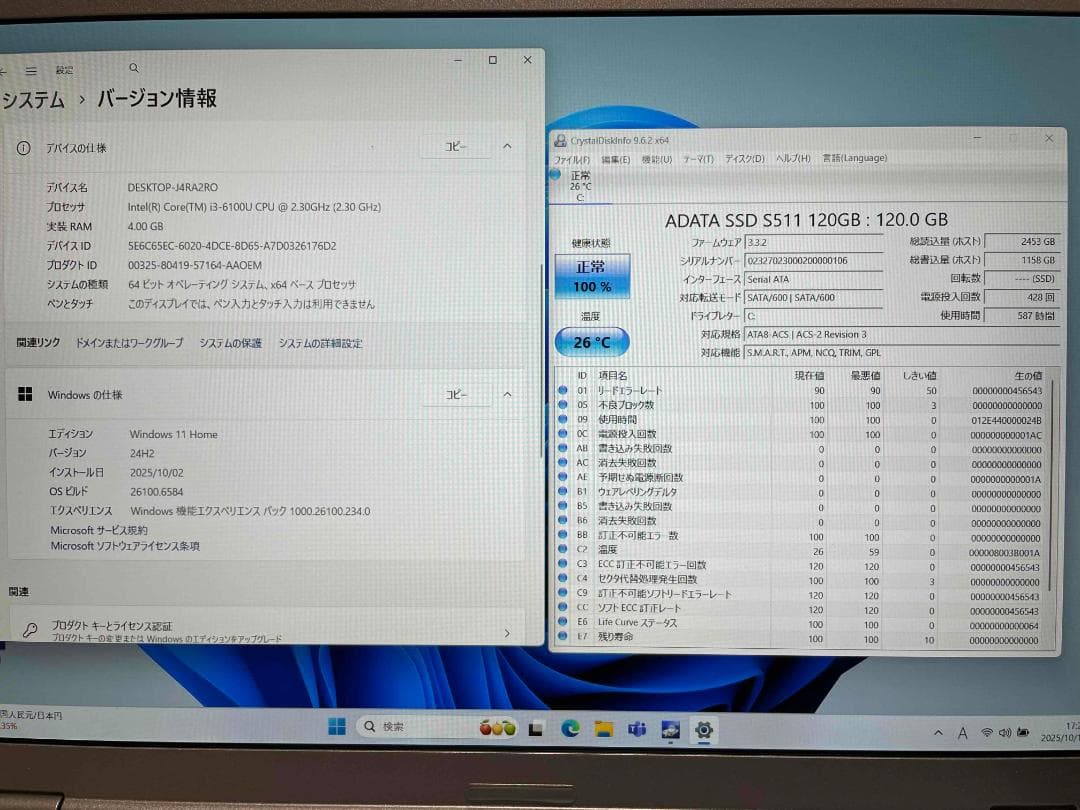Open システムの詳細設定 link
This screenshot has width=1080, height=810.
click(x=320, y=343)
